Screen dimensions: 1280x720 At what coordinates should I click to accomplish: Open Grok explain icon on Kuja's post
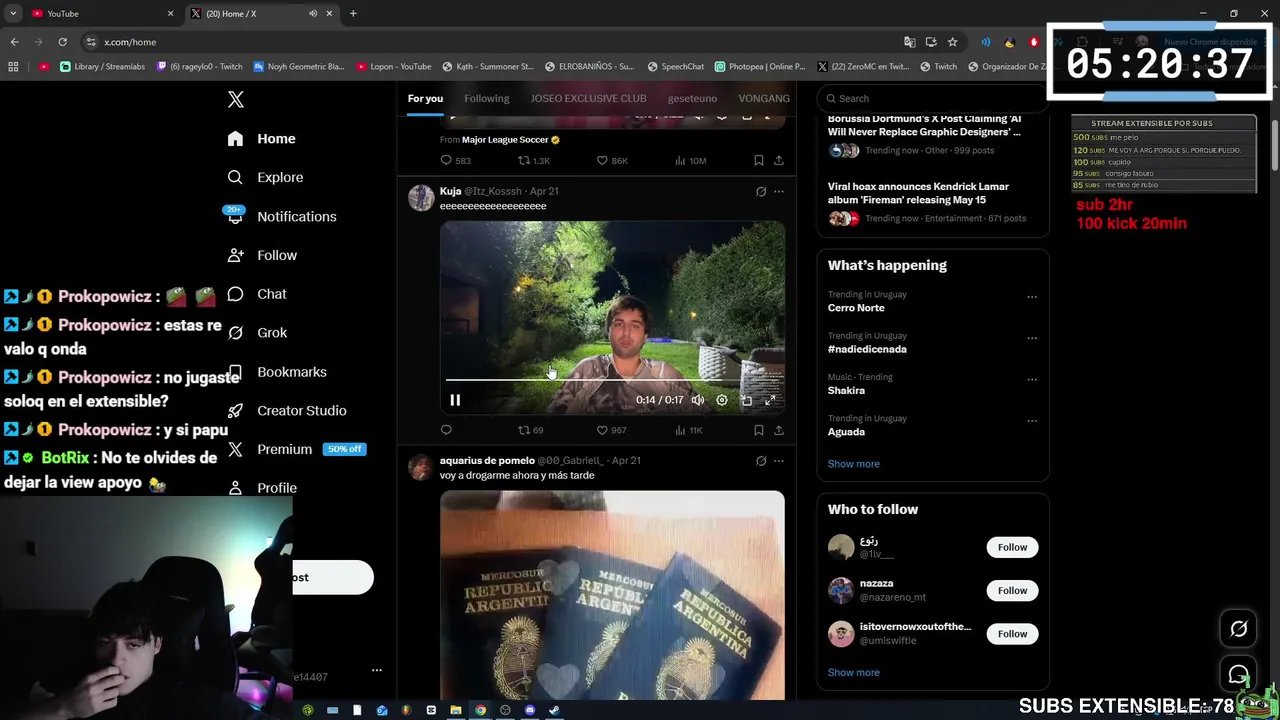pyautogui.click(x=761, y=191)
